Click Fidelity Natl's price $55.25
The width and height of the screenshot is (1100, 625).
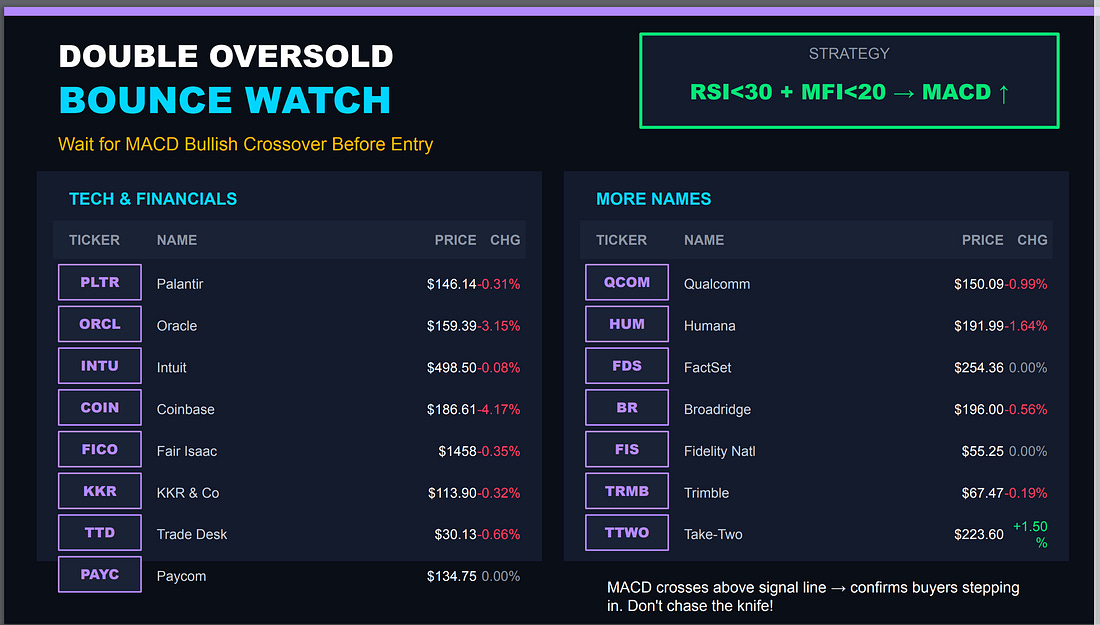click(982, 451)
